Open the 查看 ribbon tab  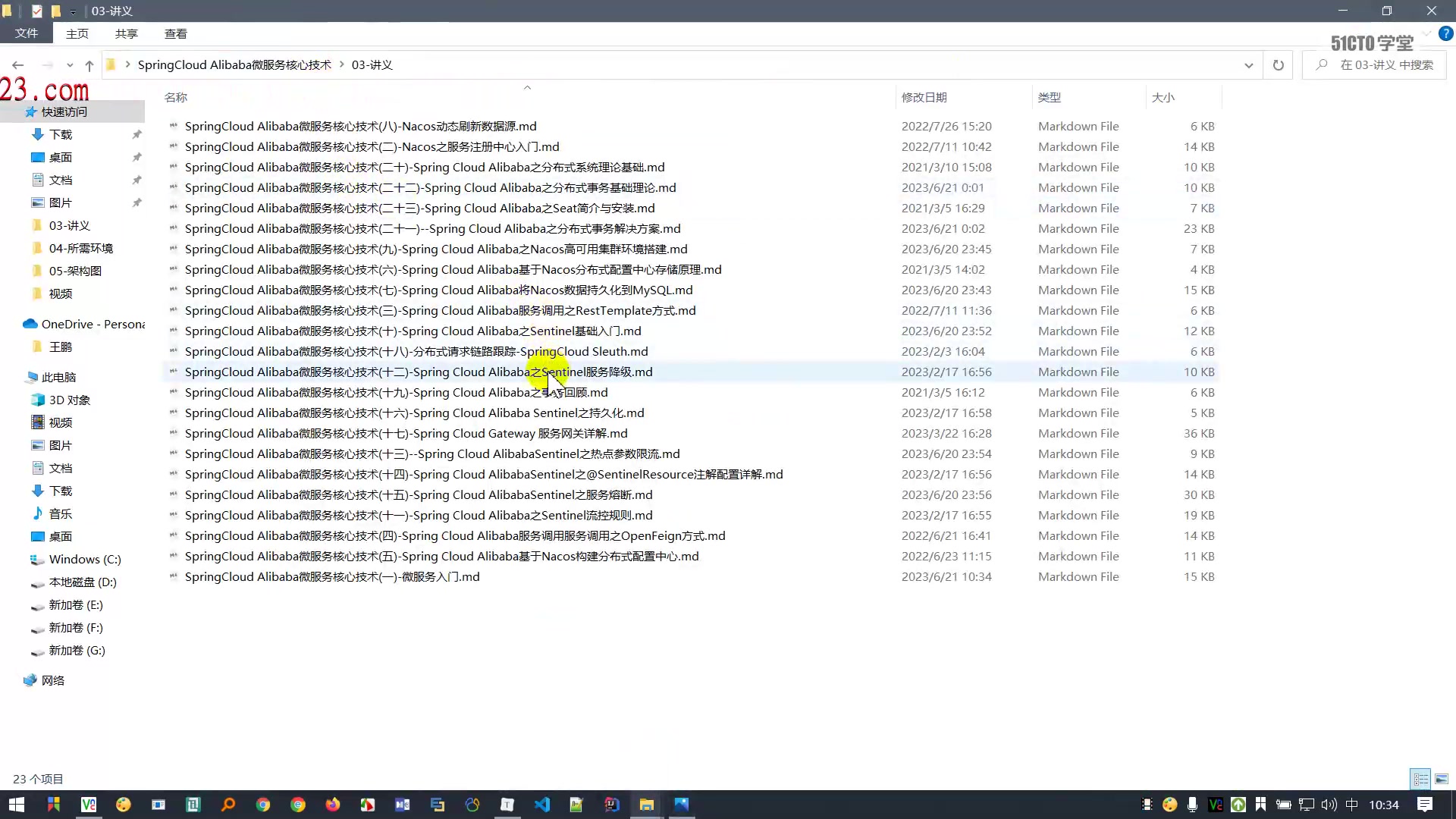tap(176, 33)
